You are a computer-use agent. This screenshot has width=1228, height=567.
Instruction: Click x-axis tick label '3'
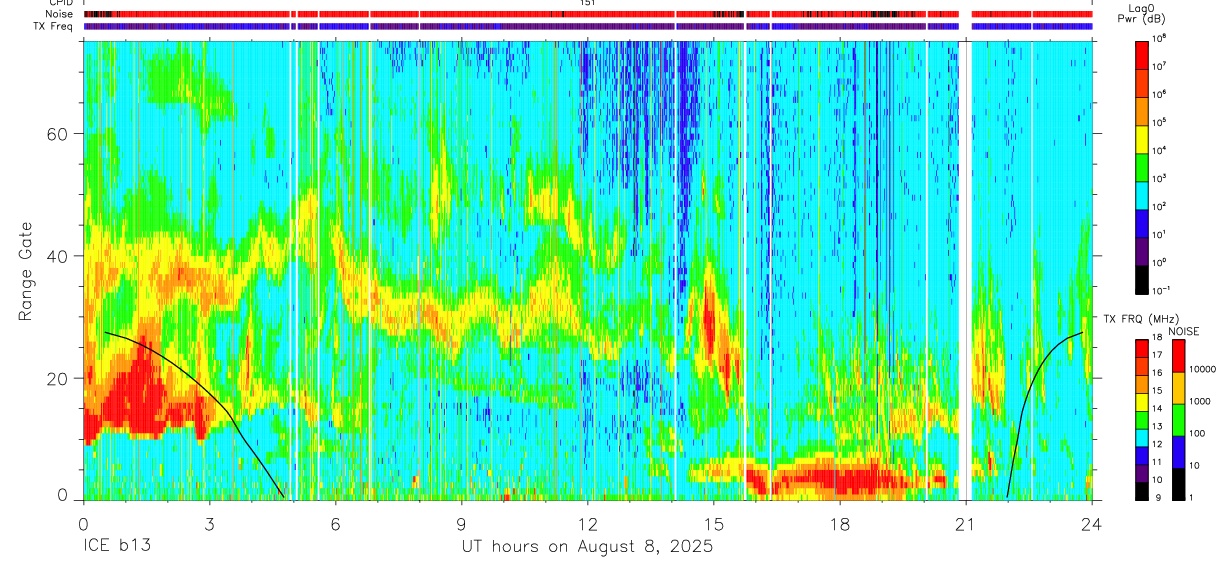click(209, 523)
